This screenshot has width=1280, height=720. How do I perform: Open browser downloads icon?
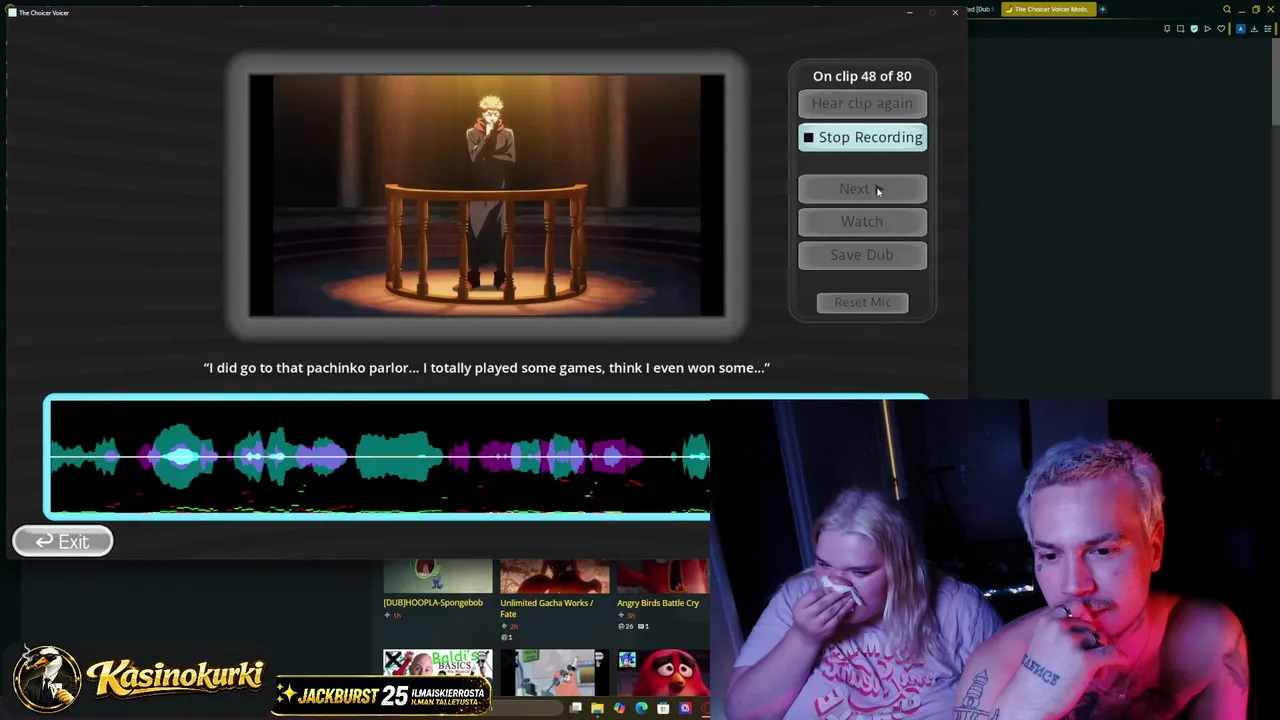click(1254, 29)
